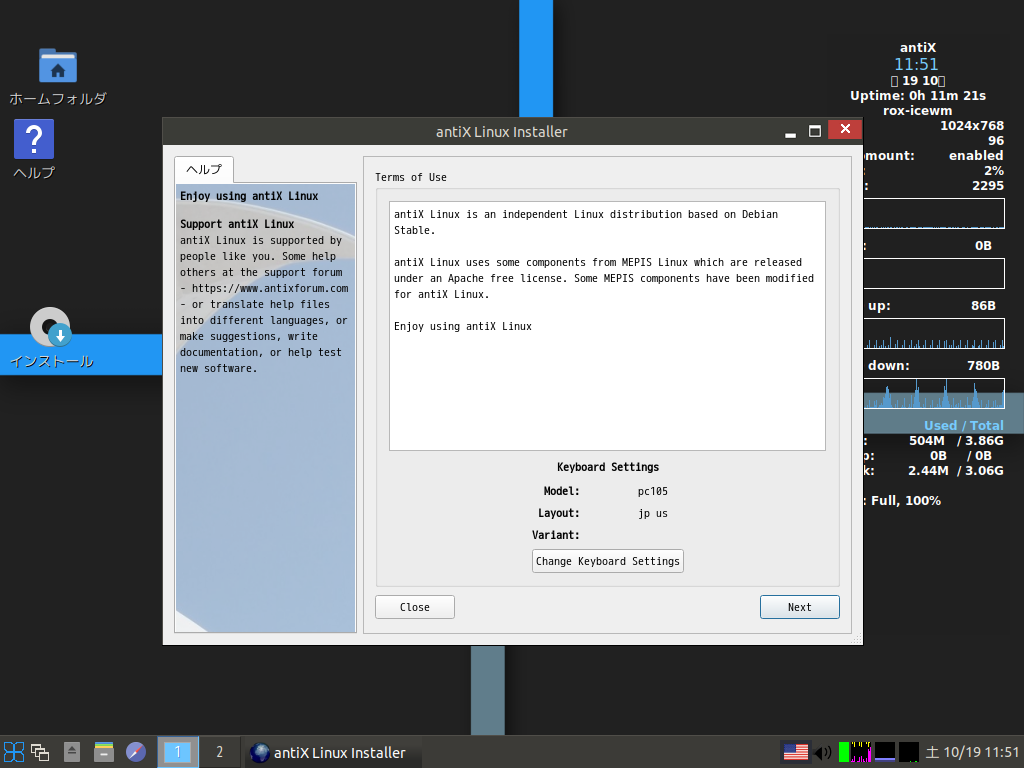
Task: Click the Variant: label in keyboard settings
Action: [555, 535]
